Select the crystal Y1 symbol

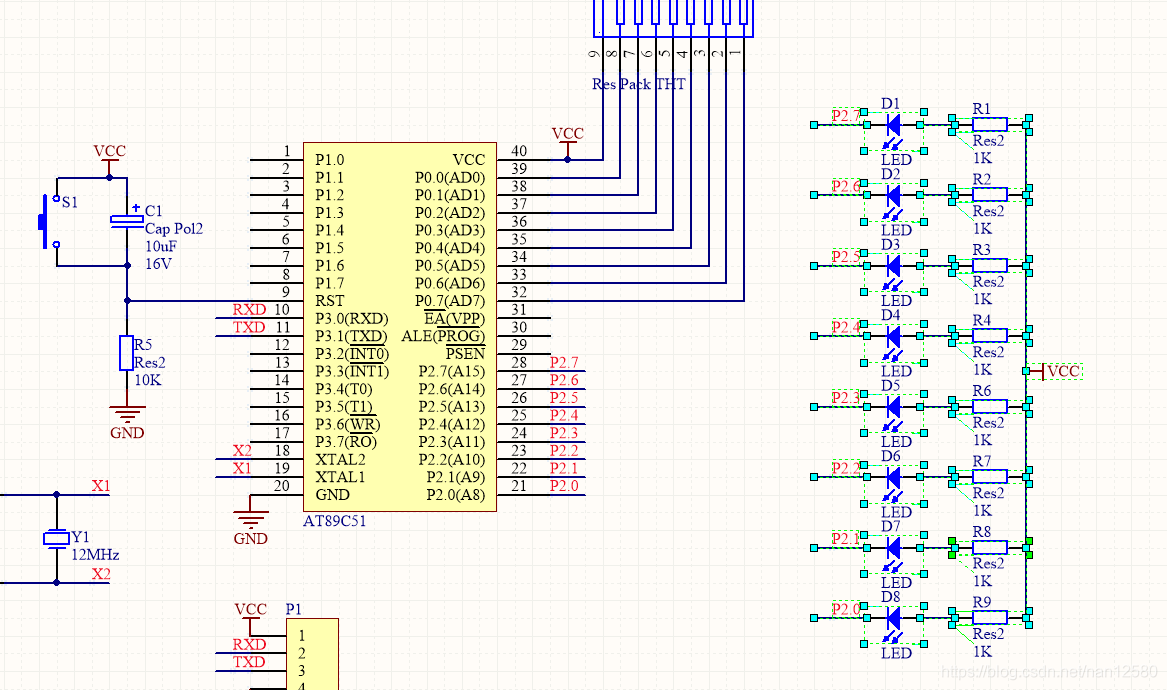pyautogui.click(x=56, y=538)
